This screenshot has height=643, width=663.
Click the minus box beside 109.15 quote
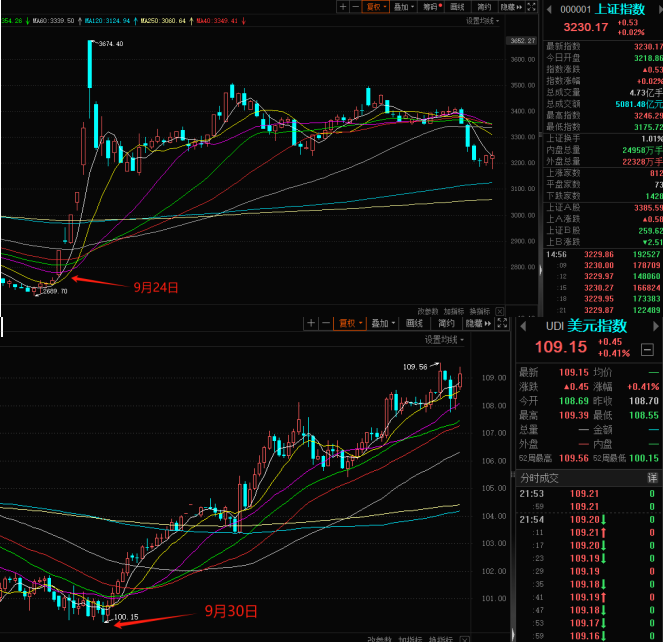647,350
